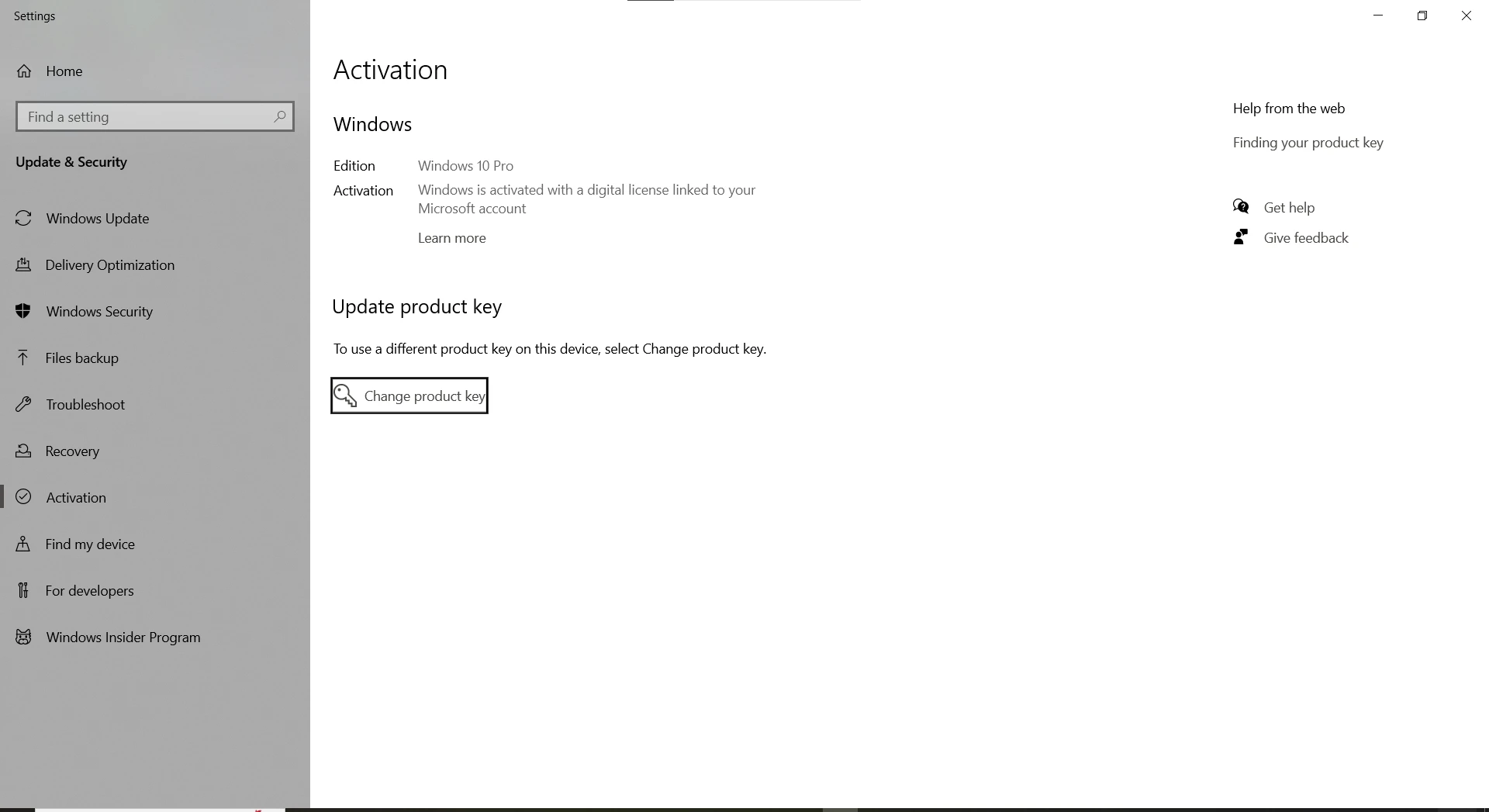The width and height of the screenshot is (1489, 812).
Task: Go to Home in Settings sidebar
Action: click(x=155, y=71)
